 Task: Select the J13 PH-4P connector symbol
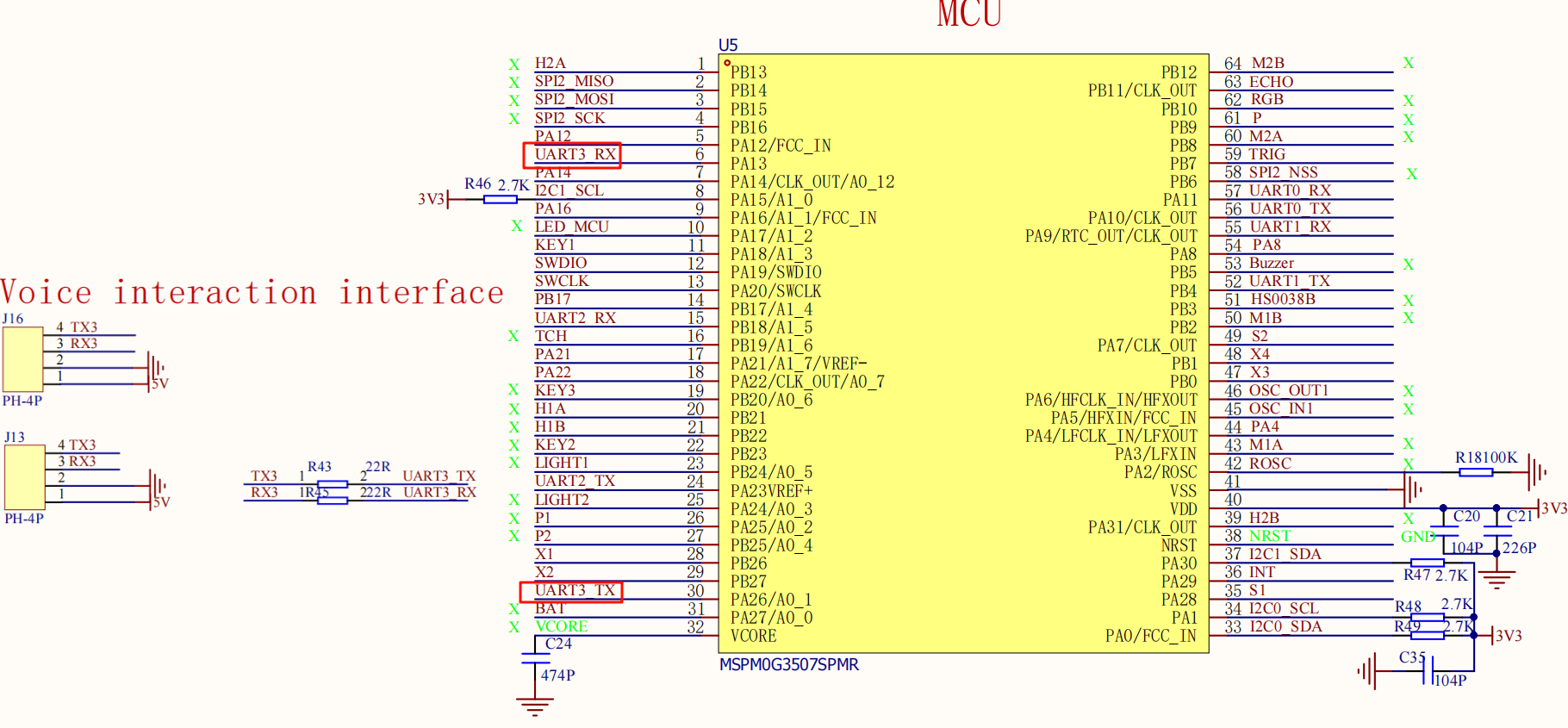click(25, 477)
